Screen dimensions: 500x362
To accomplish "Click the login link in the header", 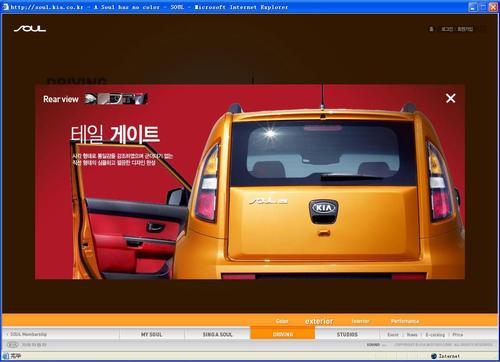I will coord(447,29).
